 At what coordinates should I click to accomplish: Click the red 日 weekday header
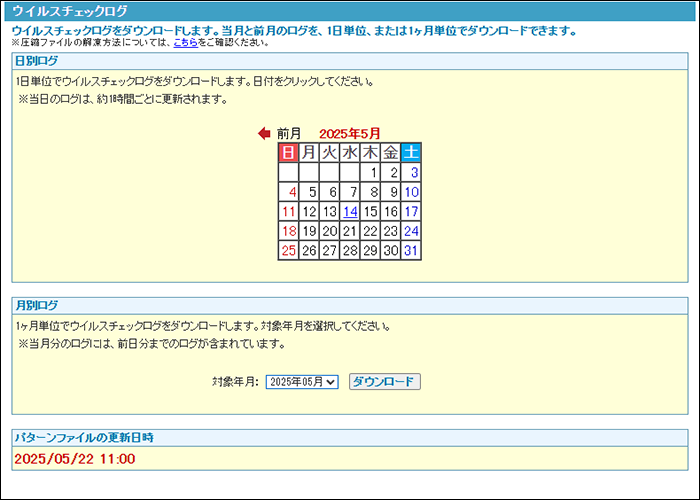click(288, 153)
